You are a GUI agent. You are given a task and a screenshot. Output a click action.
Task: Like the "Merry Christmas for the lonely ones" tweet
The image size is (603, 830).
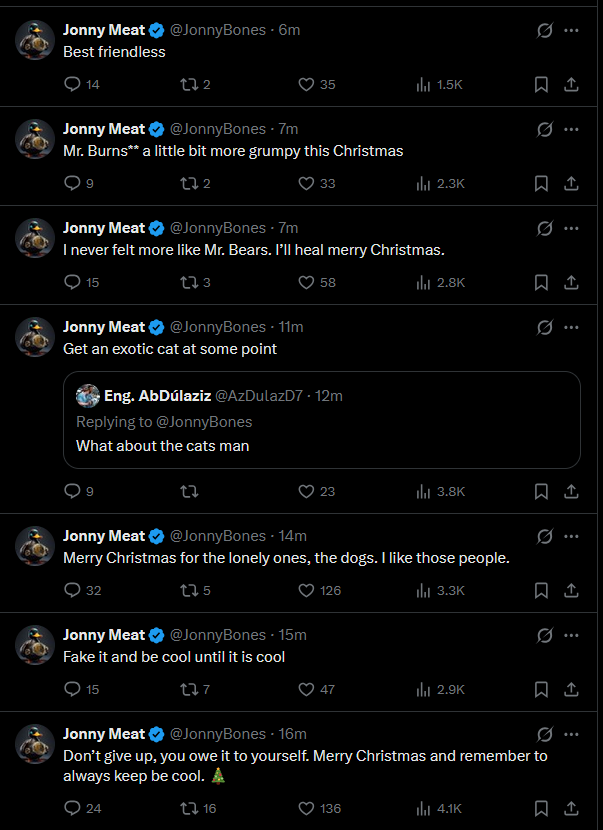(308, 590)
